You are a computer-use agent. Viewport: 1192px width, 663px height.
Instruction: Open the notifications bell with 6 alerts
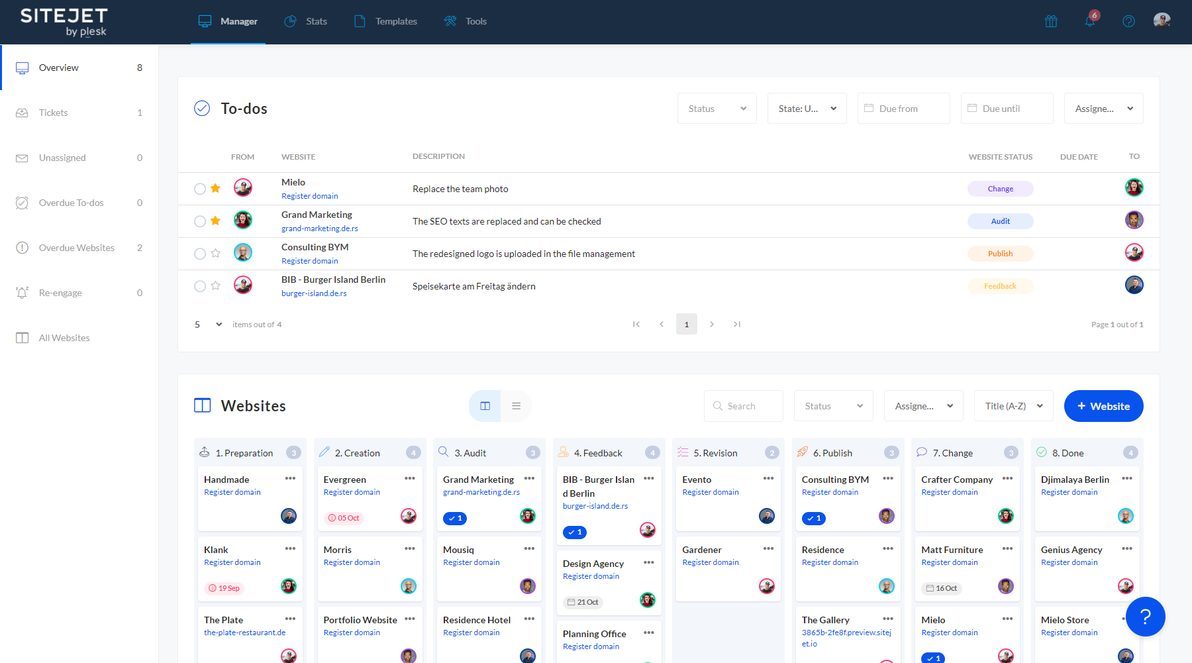1091,19
